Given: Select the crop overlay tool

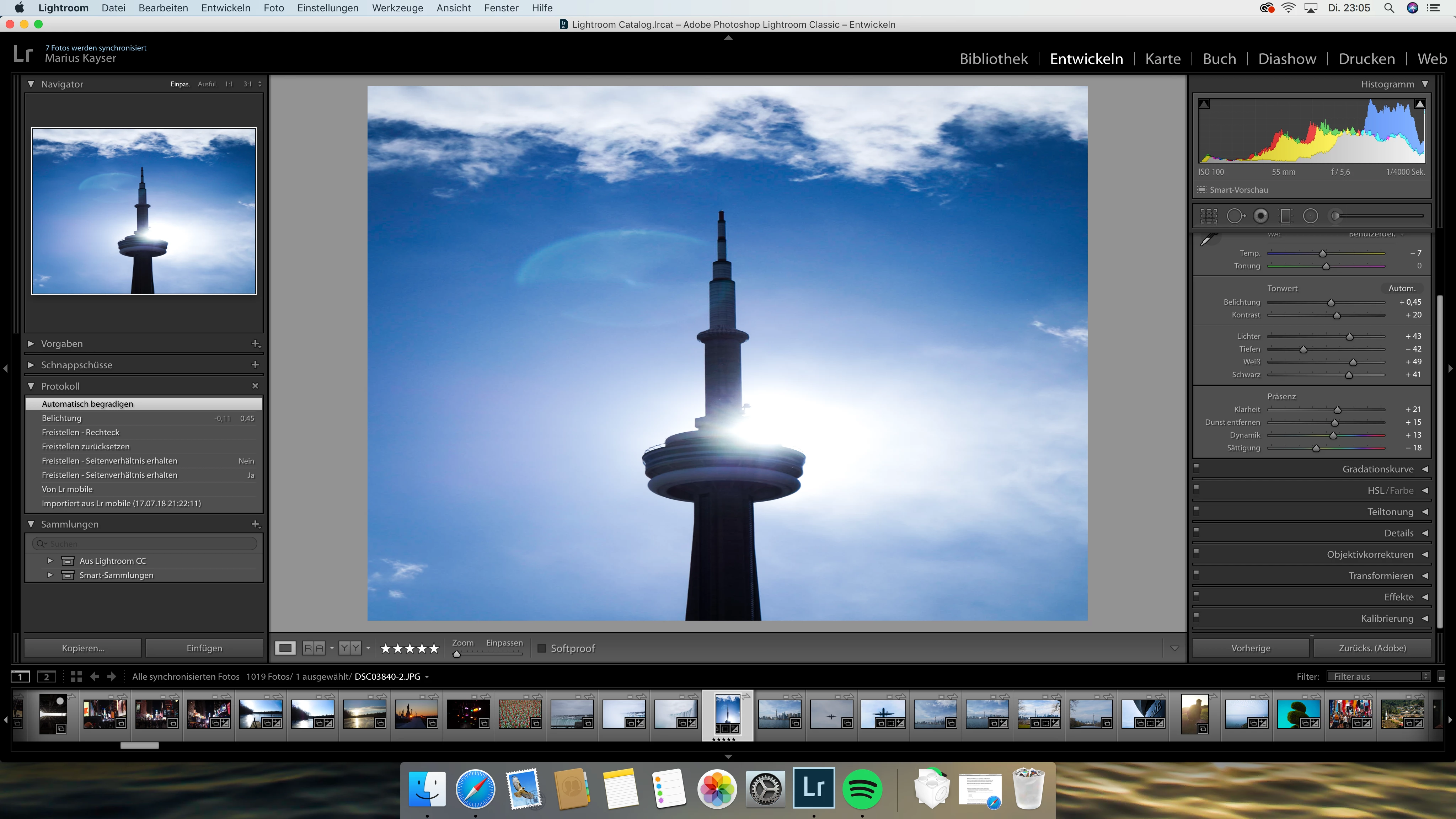Looking at the screenshot, I should tap(1209, 216).
